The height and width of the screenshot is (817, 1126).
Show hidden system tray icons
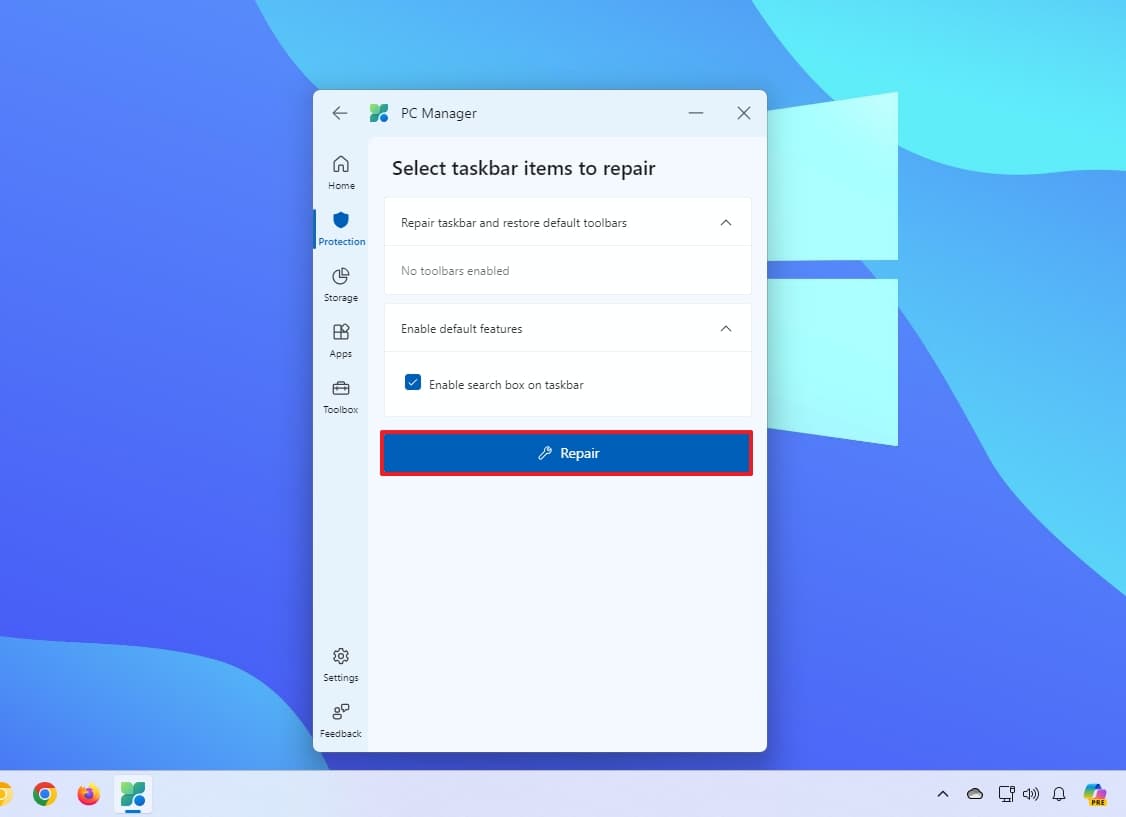point(943,794)
